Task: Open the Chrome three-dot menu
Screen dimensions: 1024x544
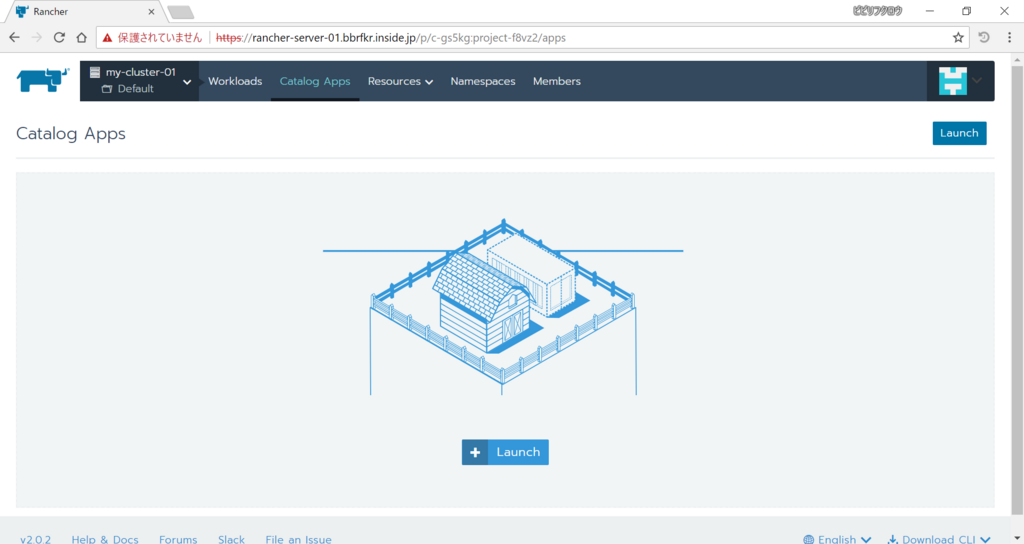Action: coord(1009,38)
